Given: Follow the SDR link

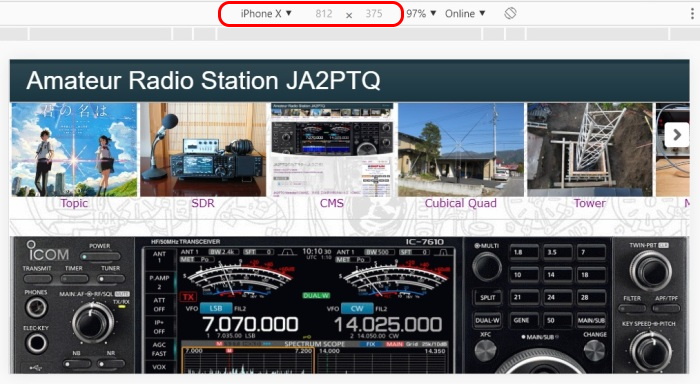Looking at the screenshot, I should (x=203, y=203).
